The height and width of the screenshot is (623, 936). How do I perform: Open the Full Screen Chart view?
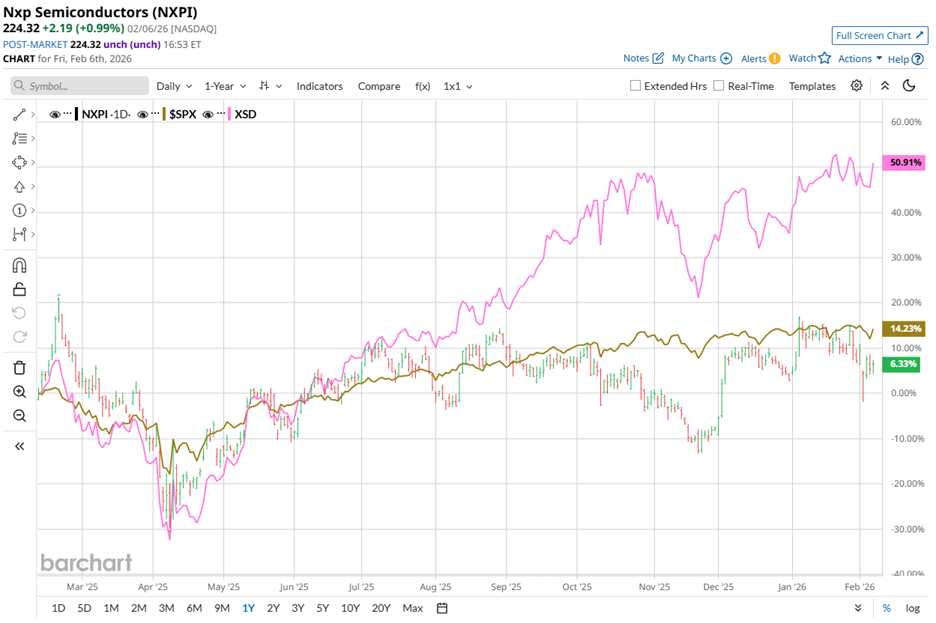[879, 35]
